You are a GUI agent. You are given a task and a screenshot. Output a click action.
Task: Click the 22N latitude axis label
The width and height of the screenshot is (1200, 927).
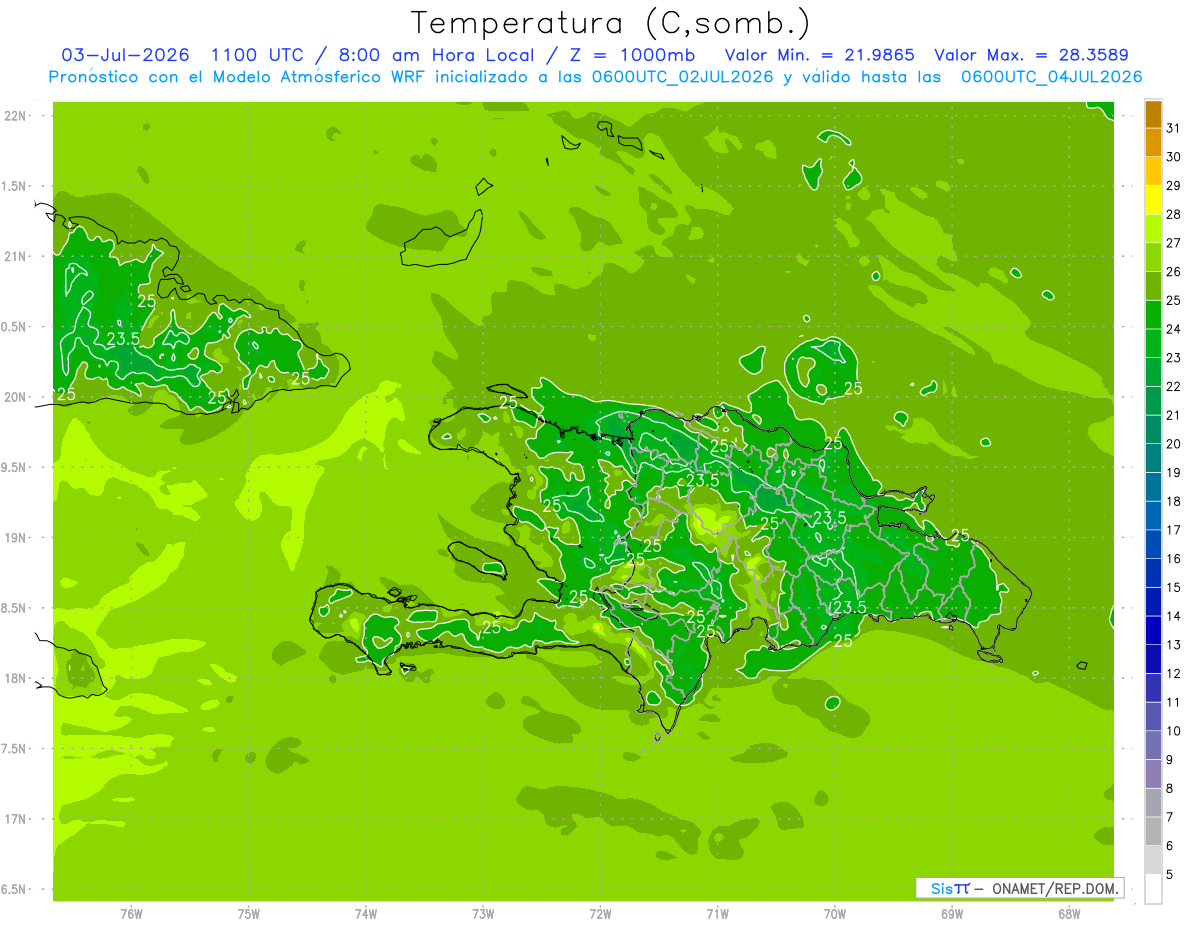click(x=15, y=116)
